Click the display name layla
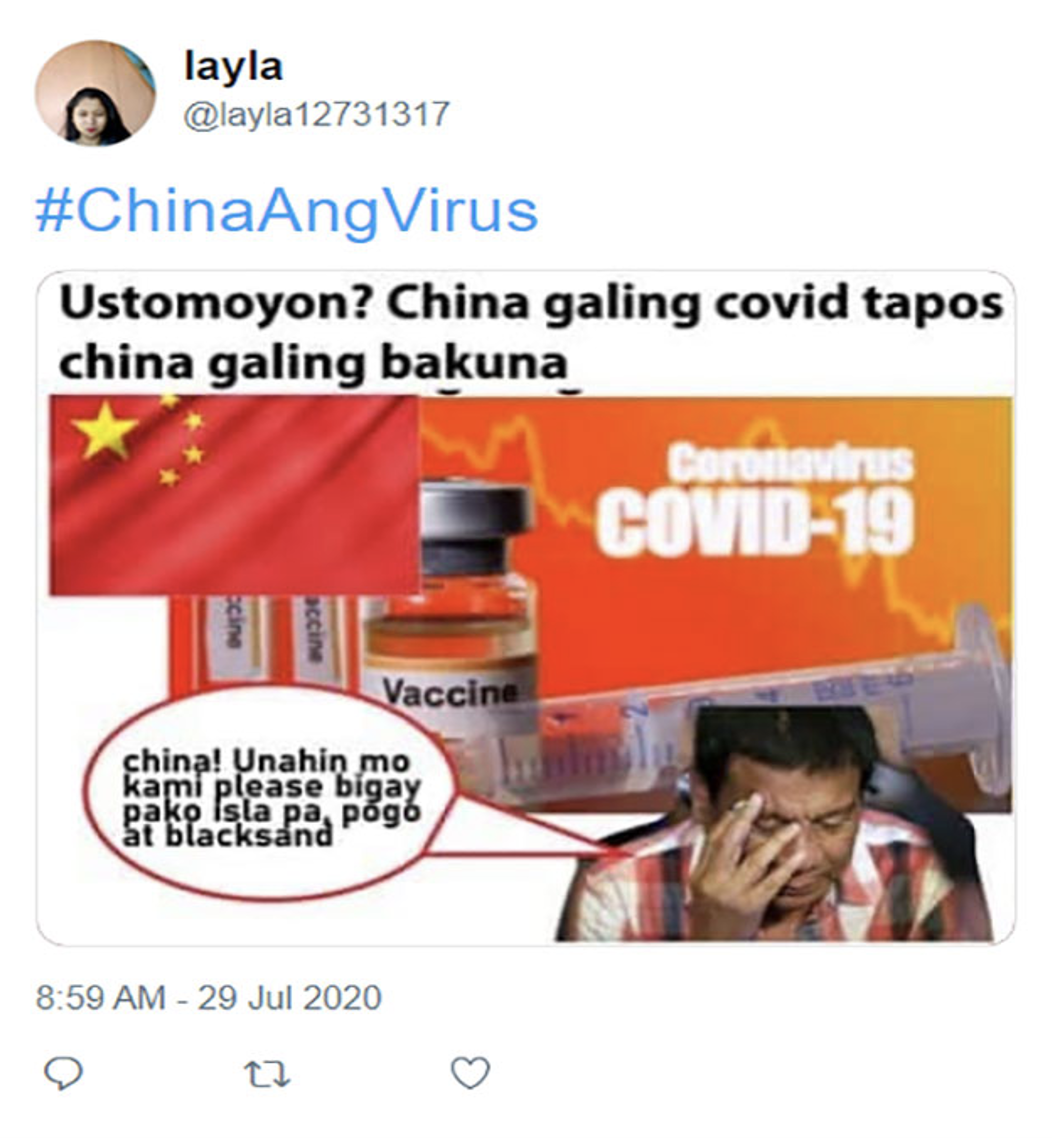Image resolution: width=1052 pixels, height=1138 pixels. pyautogui.click(x=233, y=66)
